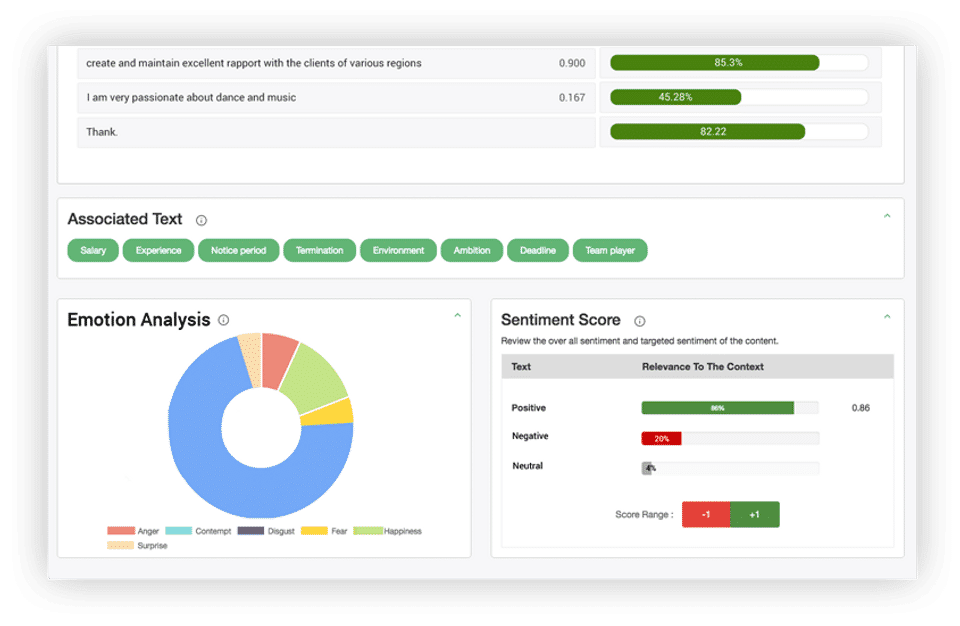
Task: Choose the Termination tag
Action: pos(320,251)
